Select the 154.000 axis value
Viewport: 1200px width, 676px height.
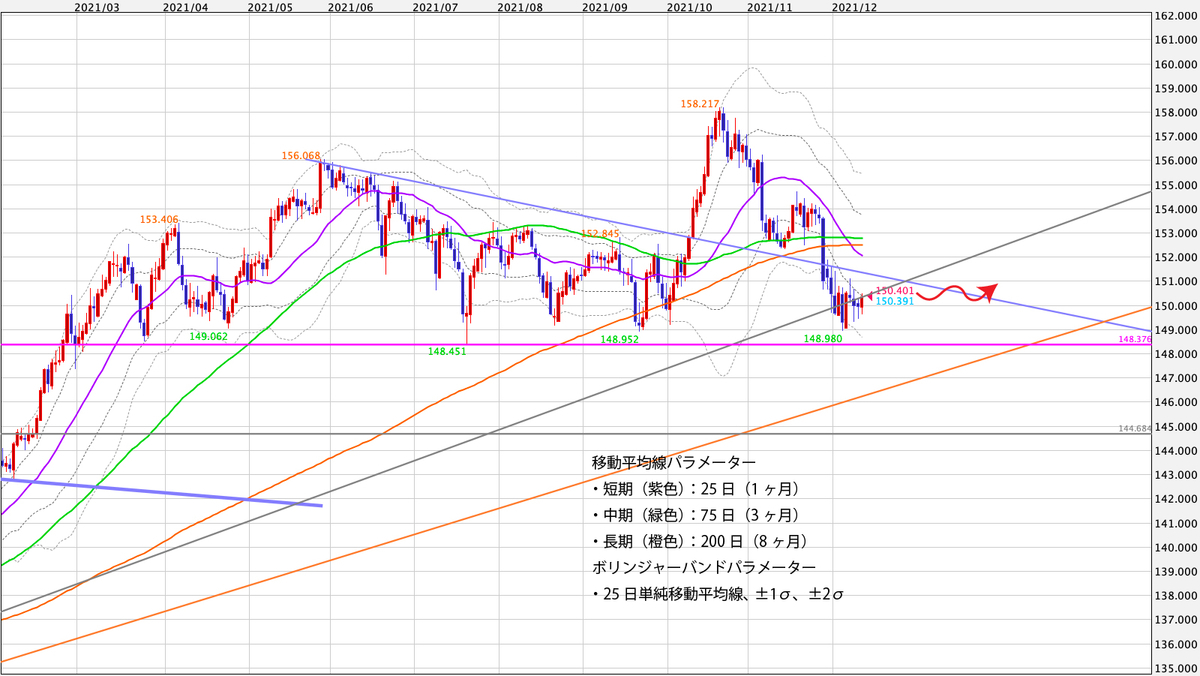pos(1176,210)
